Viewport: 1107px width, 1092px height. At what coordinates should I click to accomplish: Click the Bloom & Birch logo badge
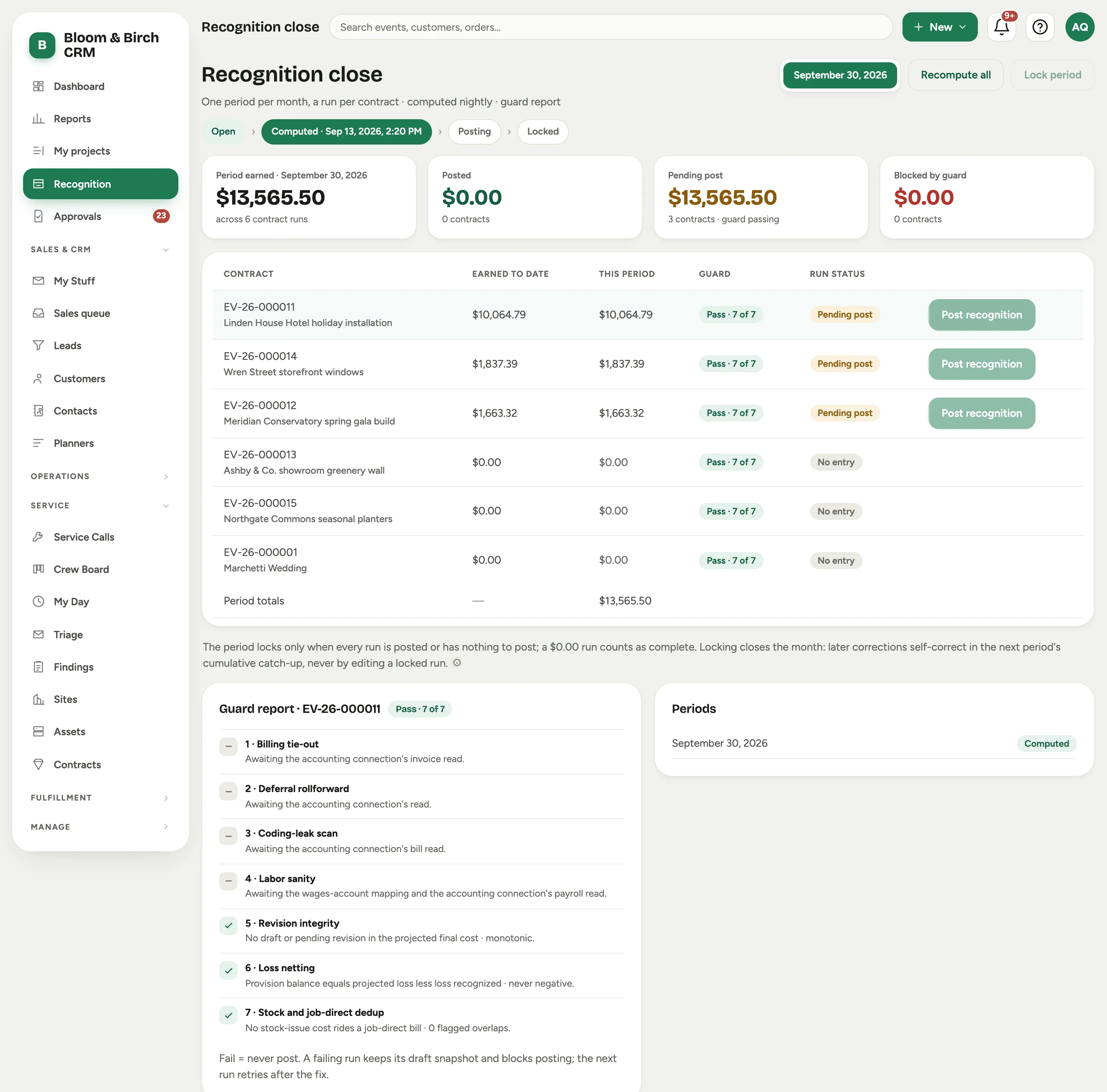pos(42,45)
